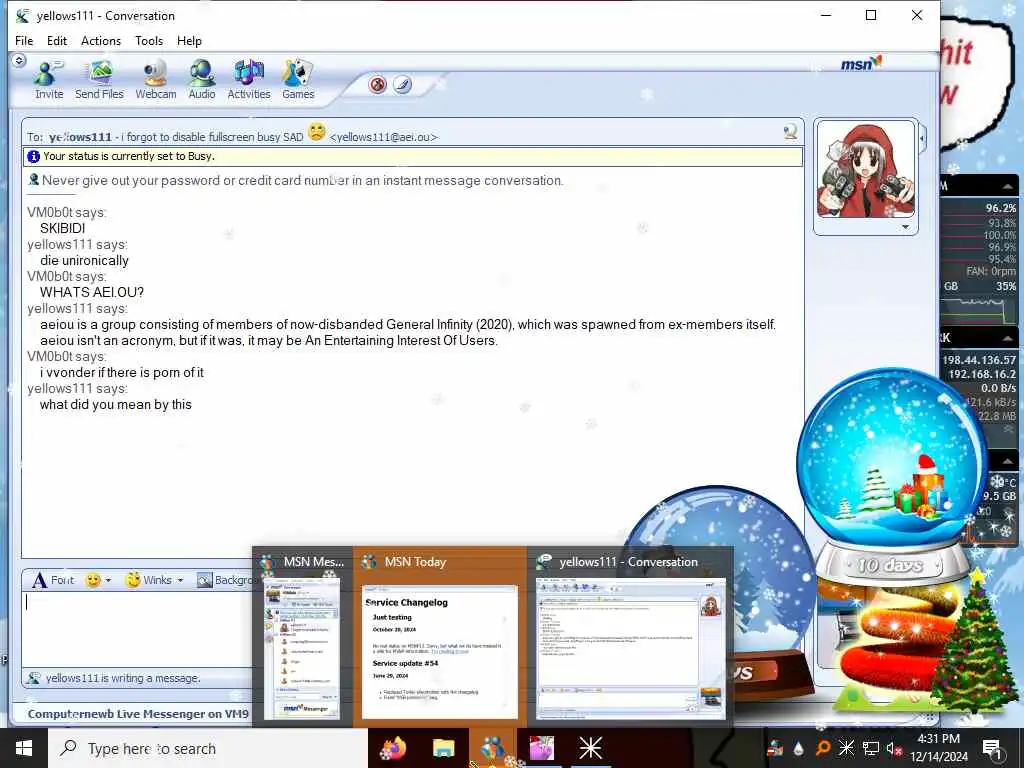This screenshot has width=1024, height=768.
Task: Click in the message input box
Action: (x=137, y=628)
